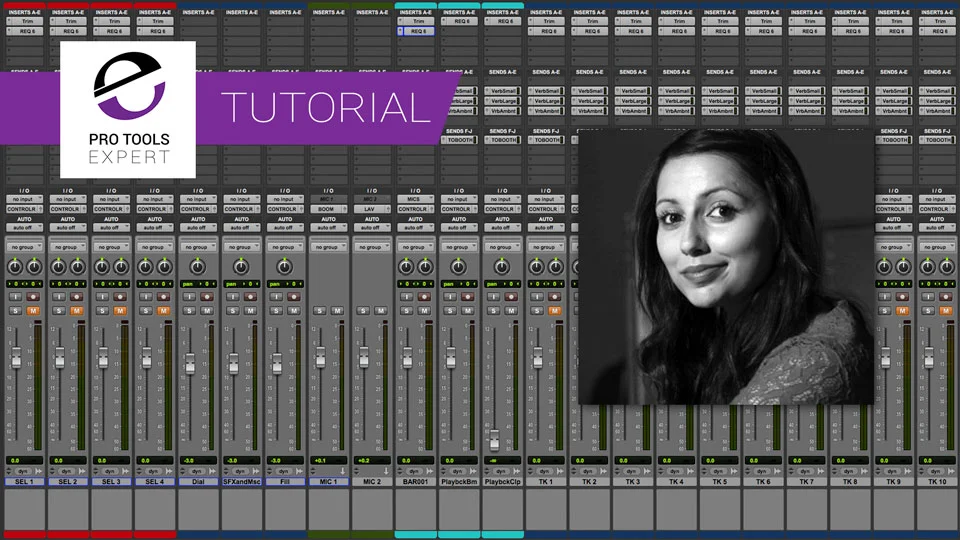960x540 pixels.
Task: Record-enable the BAR001 track
Action: tap(424, 297)
